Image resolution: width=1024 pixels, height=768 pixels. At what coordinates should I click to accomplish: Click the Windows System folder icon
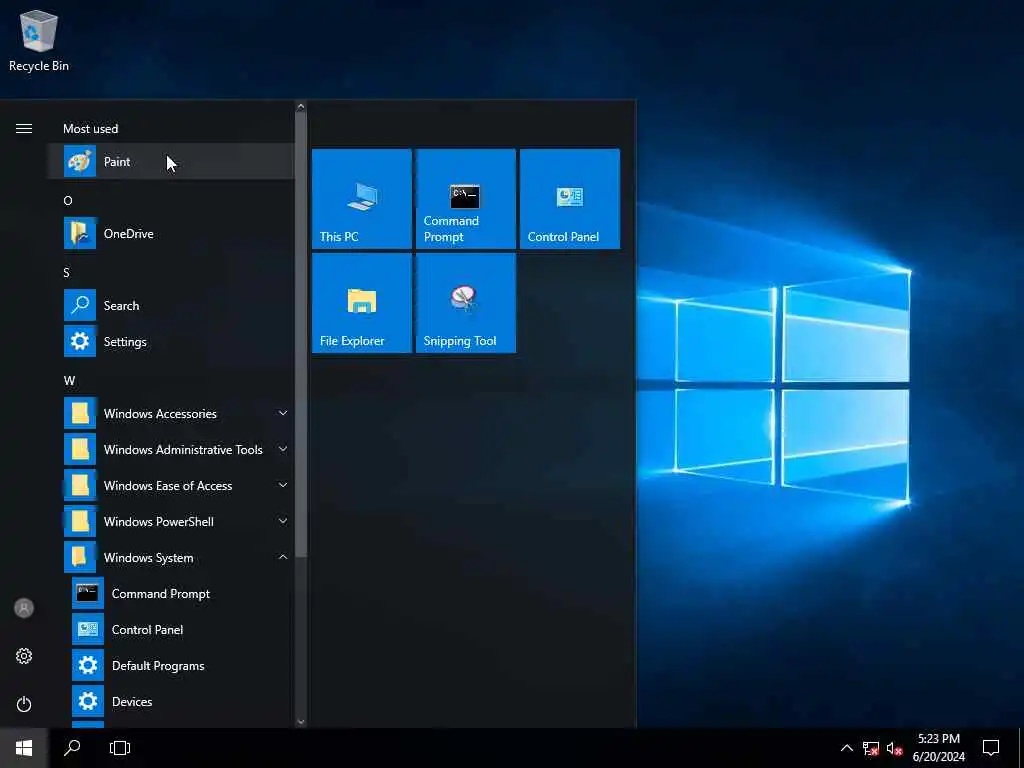(x=80, y=557)
